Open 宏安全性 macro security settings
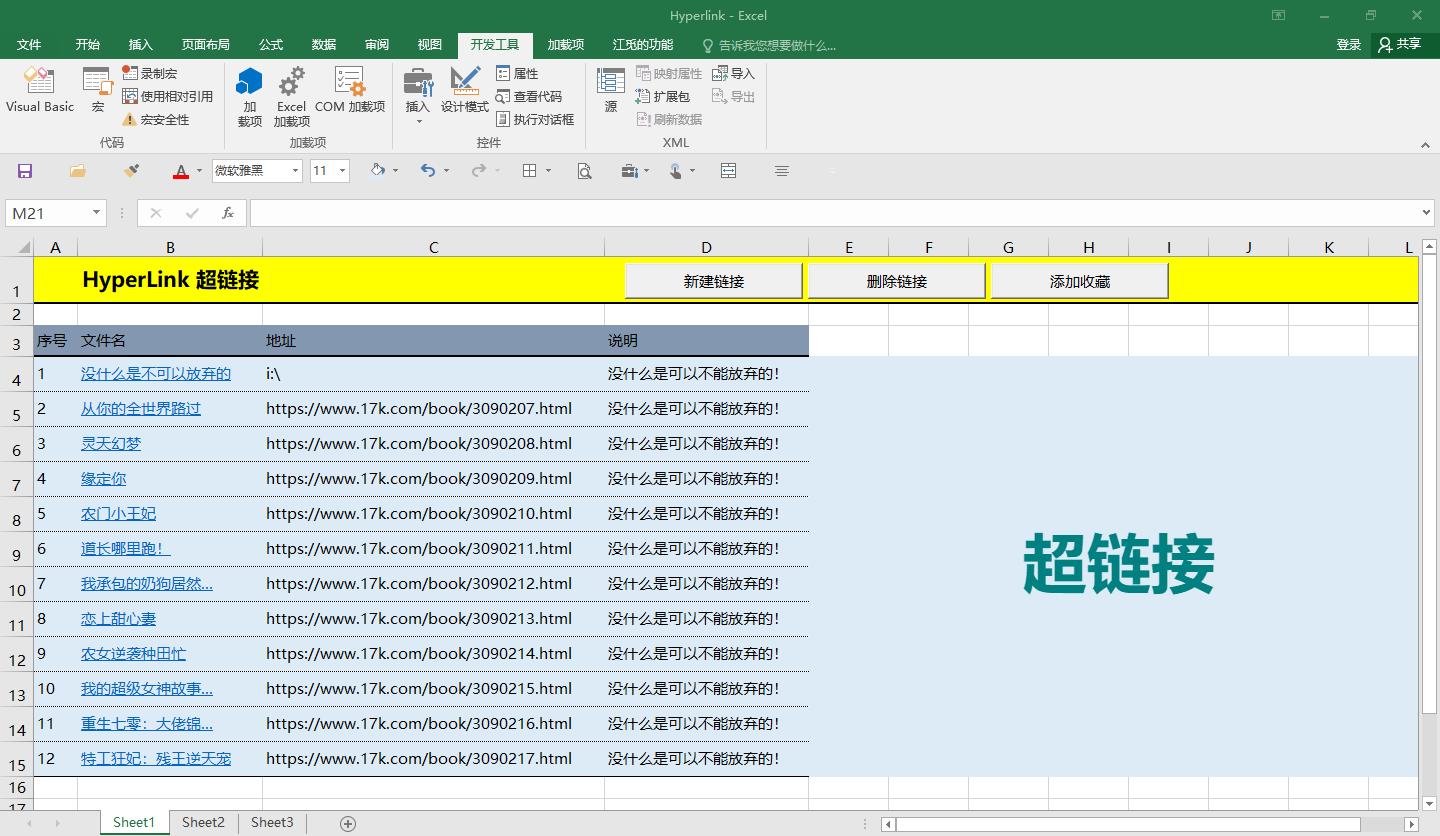The width and height of the screenshot is (1440, 836). (131, 120)
